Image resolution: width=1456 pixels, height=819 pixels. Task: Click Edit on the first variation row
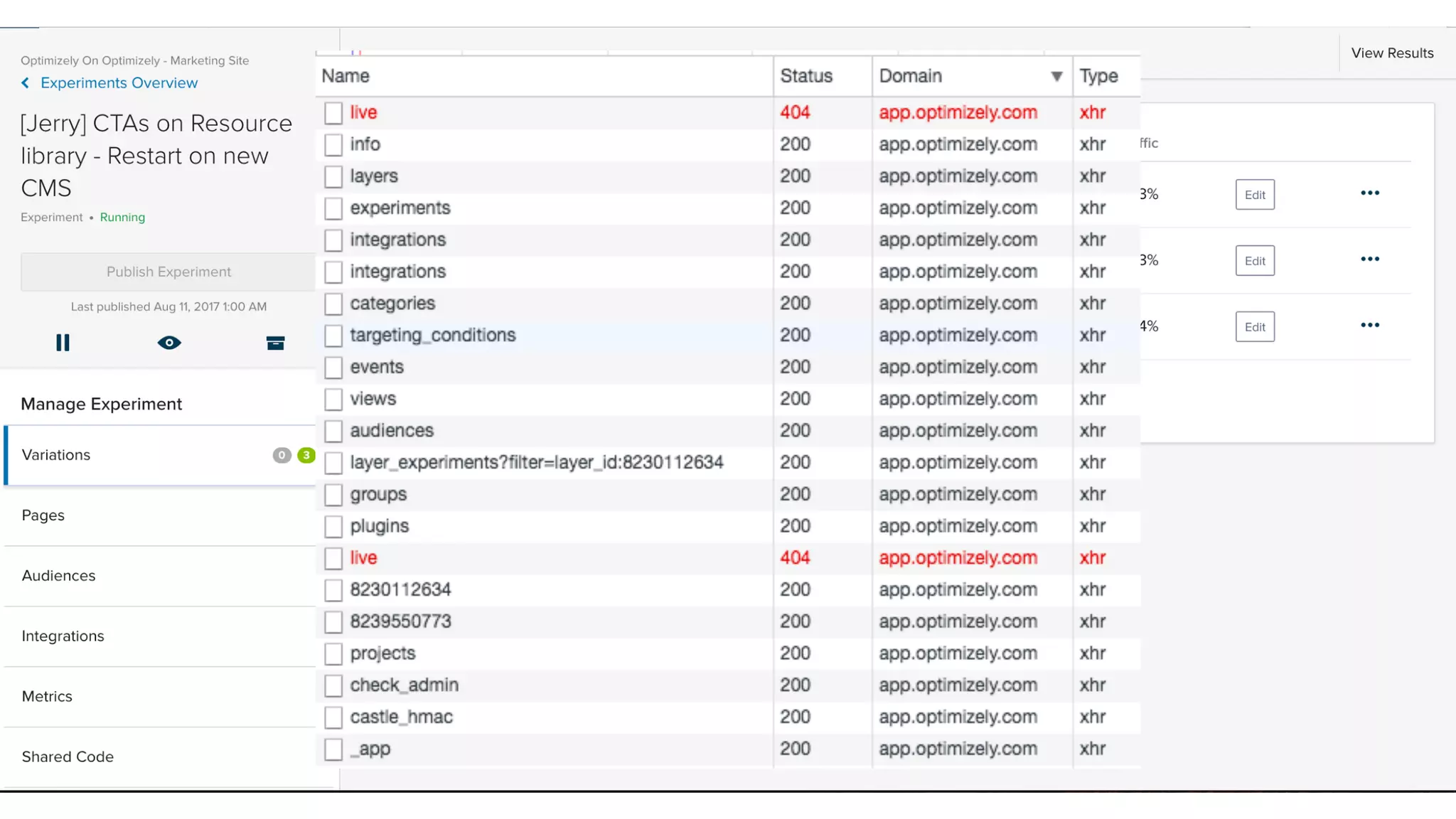(1255, 195)
